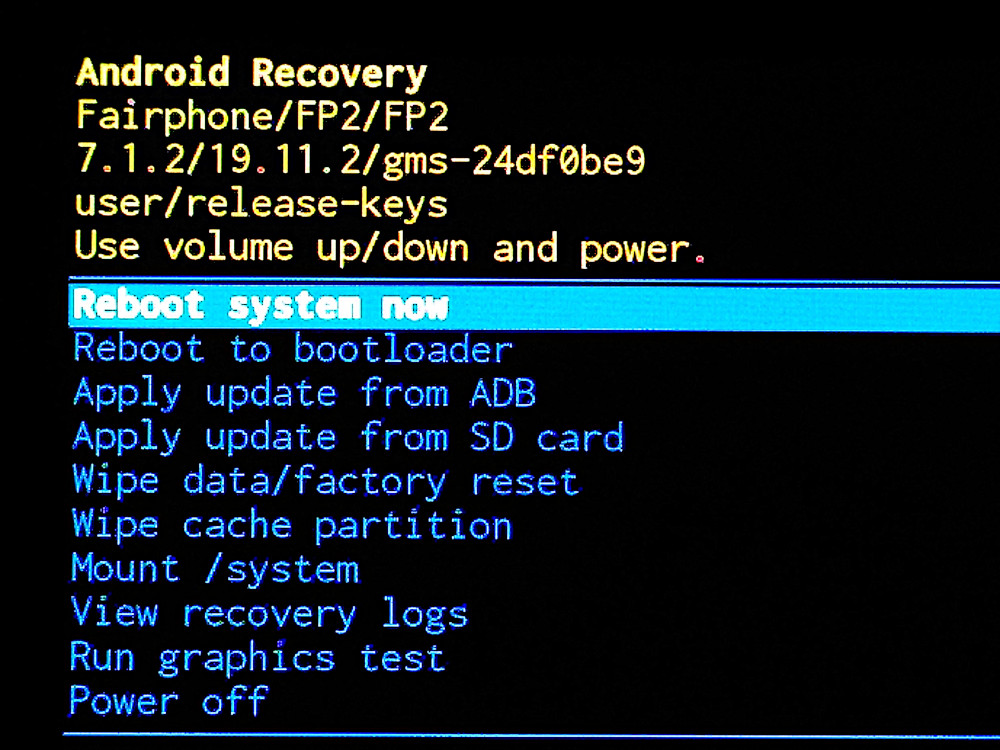Select the highlighted Reboot system now option
This screenshot has height=750, width=1000.
click(x=262, y=306)
